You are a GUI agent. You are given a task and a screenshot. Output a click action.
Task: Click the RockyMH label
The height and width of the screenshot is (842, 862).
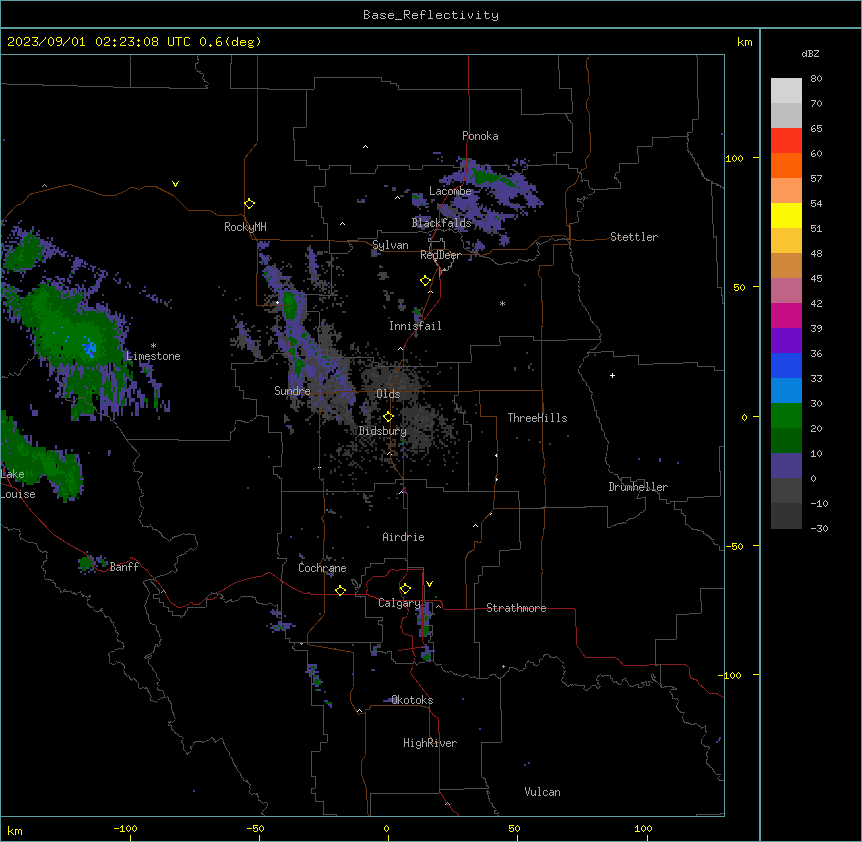pyautogui.click(x=245, y=227)
